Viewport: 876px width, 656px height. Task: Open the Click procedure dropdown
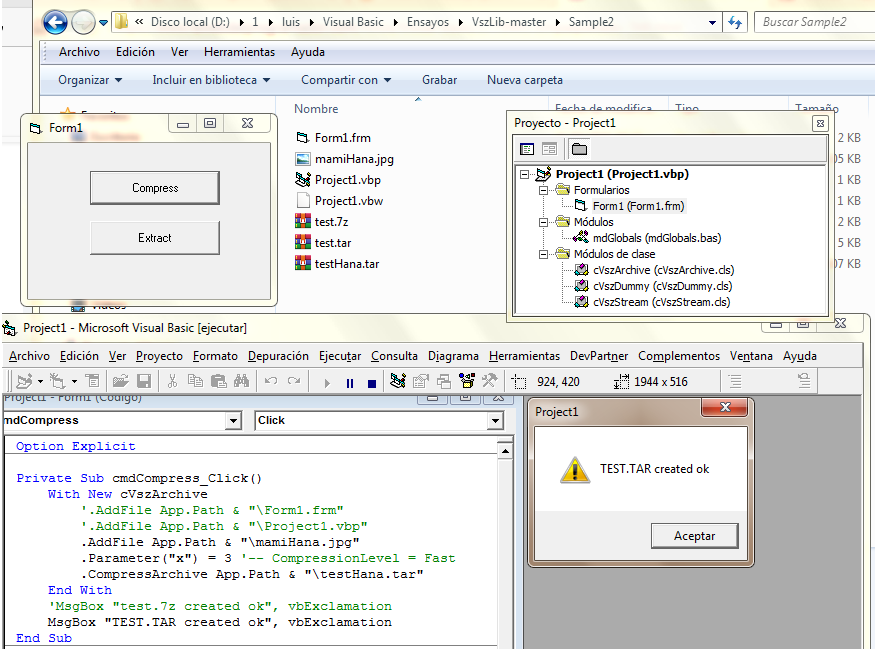click(494, 421)
